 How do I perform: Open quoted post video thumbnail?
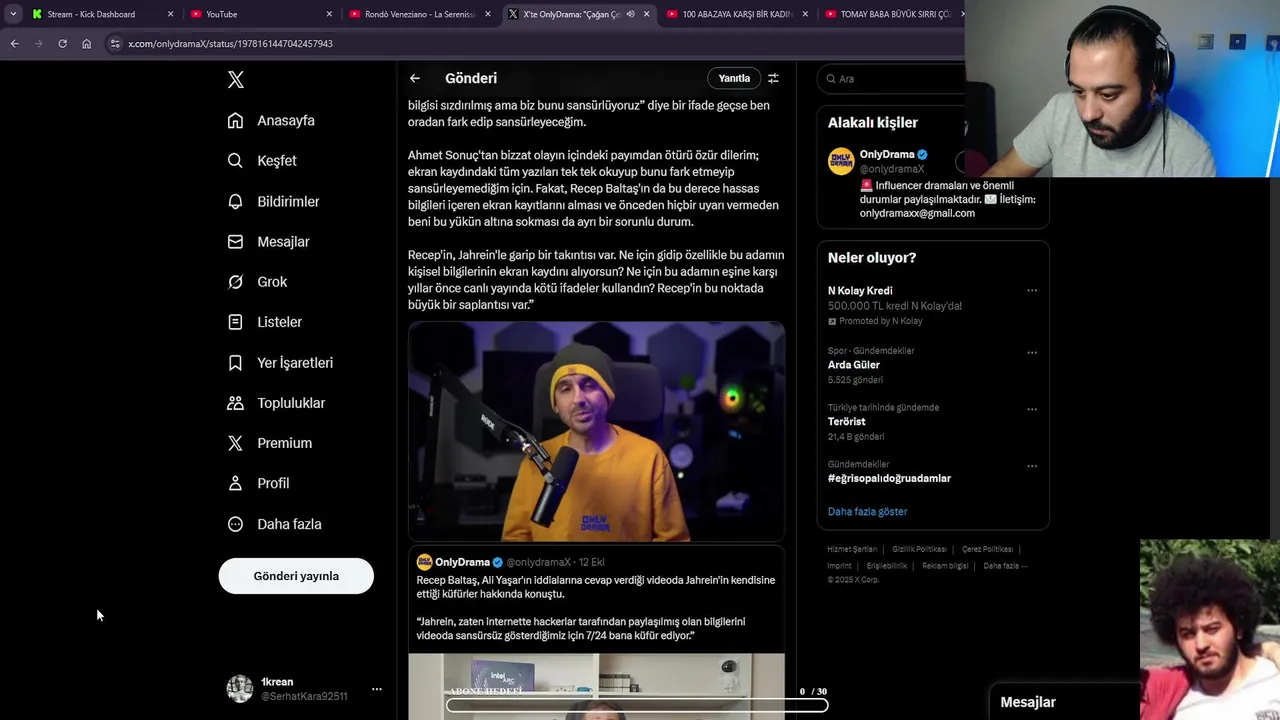(x=596, y=686)
